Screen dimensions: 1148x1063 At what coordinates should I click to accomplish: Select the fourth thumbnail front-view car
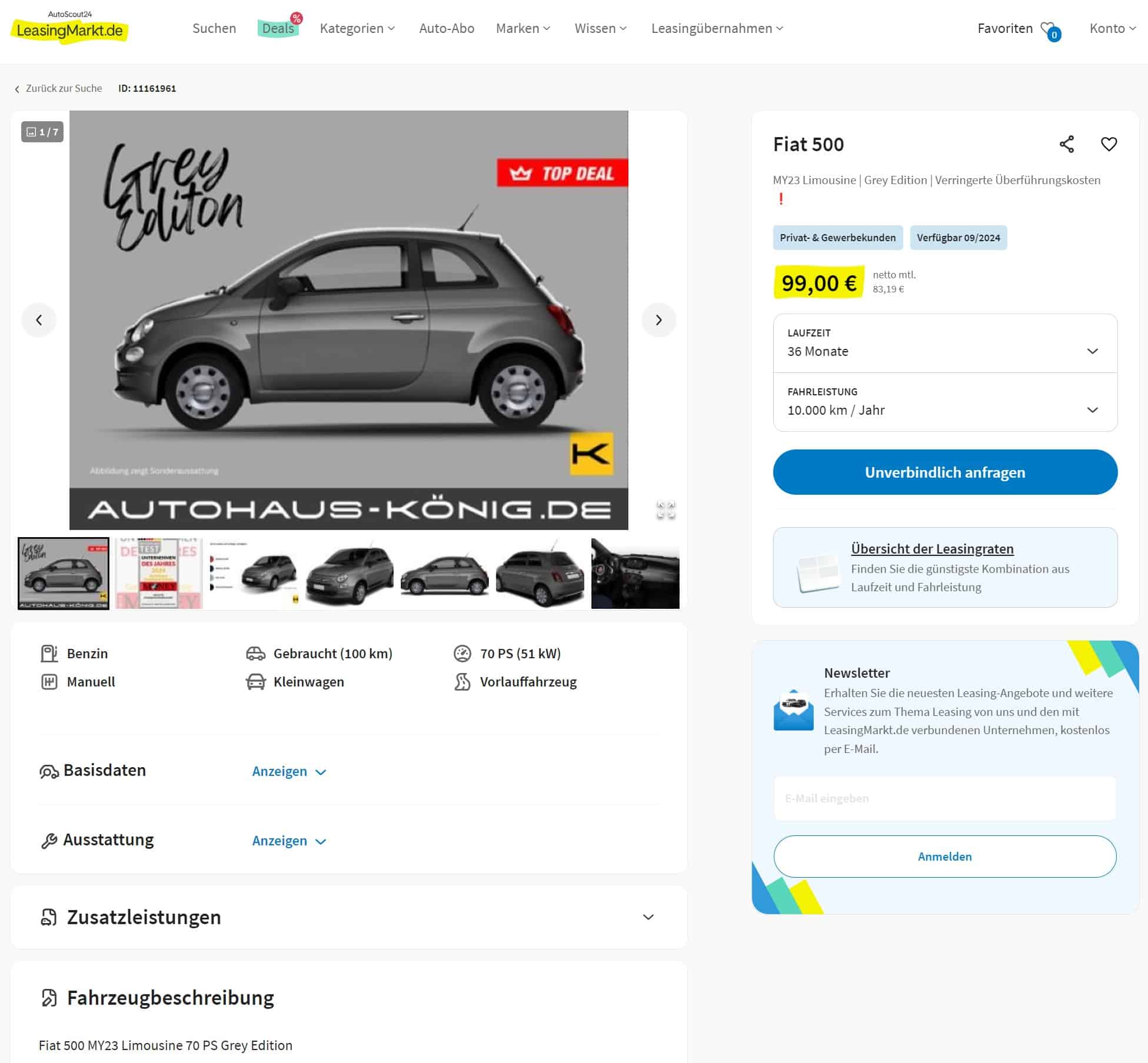[x=350, y=573]
